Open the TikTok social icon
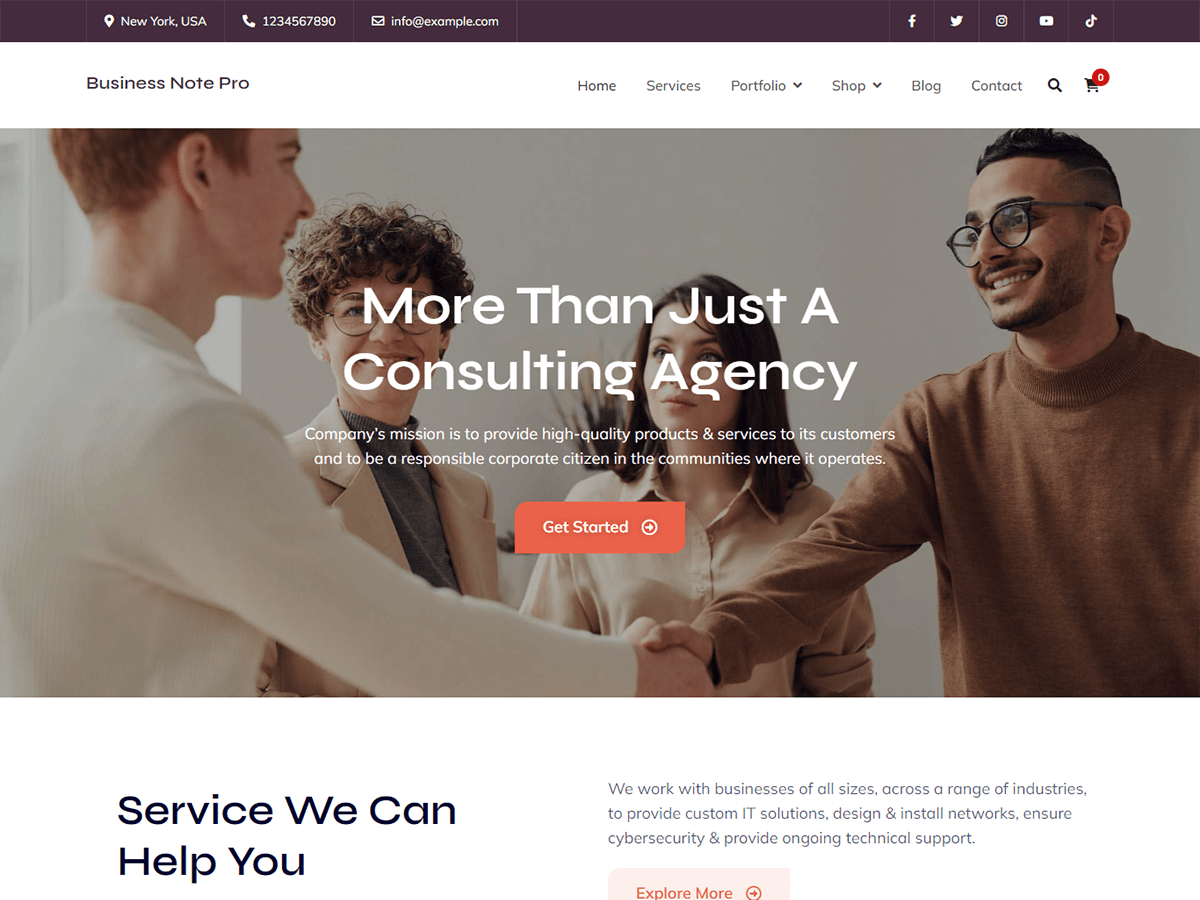 (x=1091, y=21)
